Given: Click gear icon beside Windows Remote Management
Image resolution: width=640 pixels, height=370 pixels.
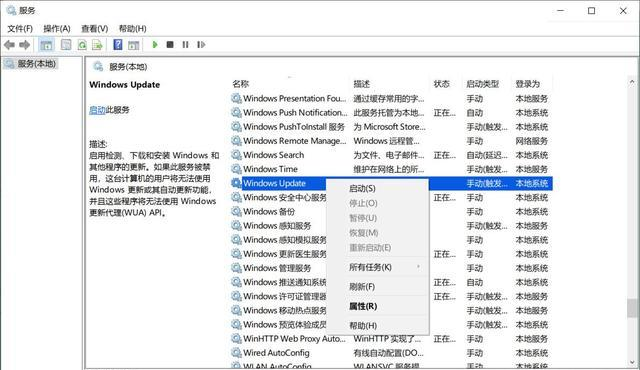Looking at the screenshot, I should [236, 141].
